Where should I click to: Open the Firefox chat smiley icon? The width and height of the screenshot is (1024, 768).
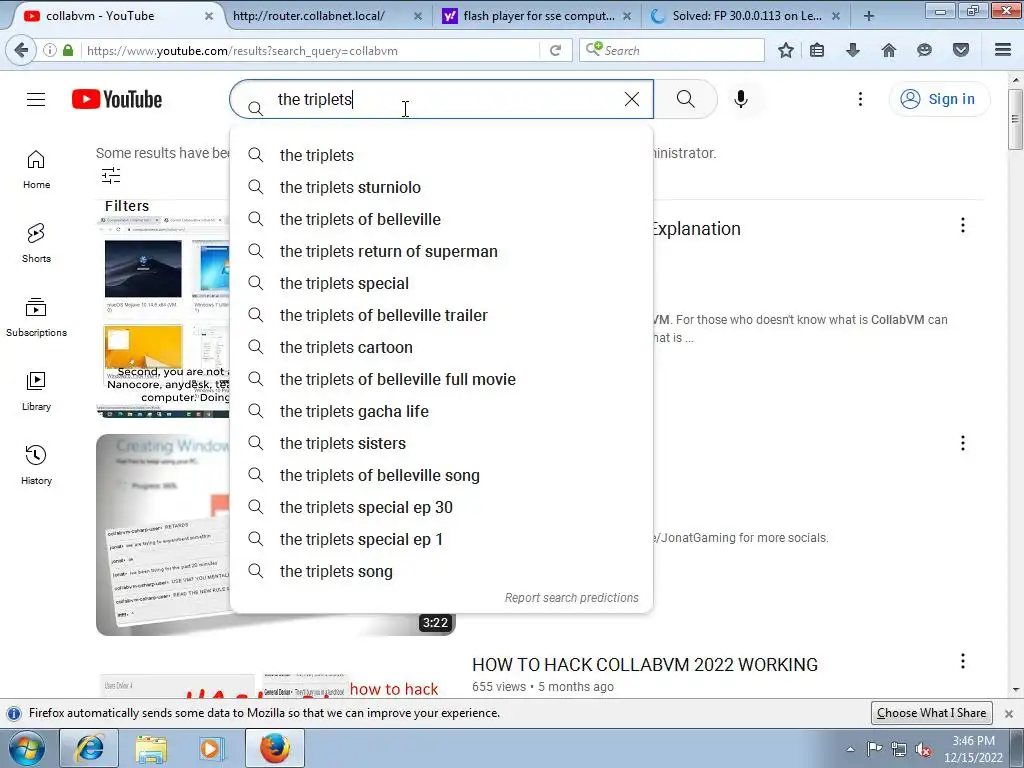[x=924, y=50]
